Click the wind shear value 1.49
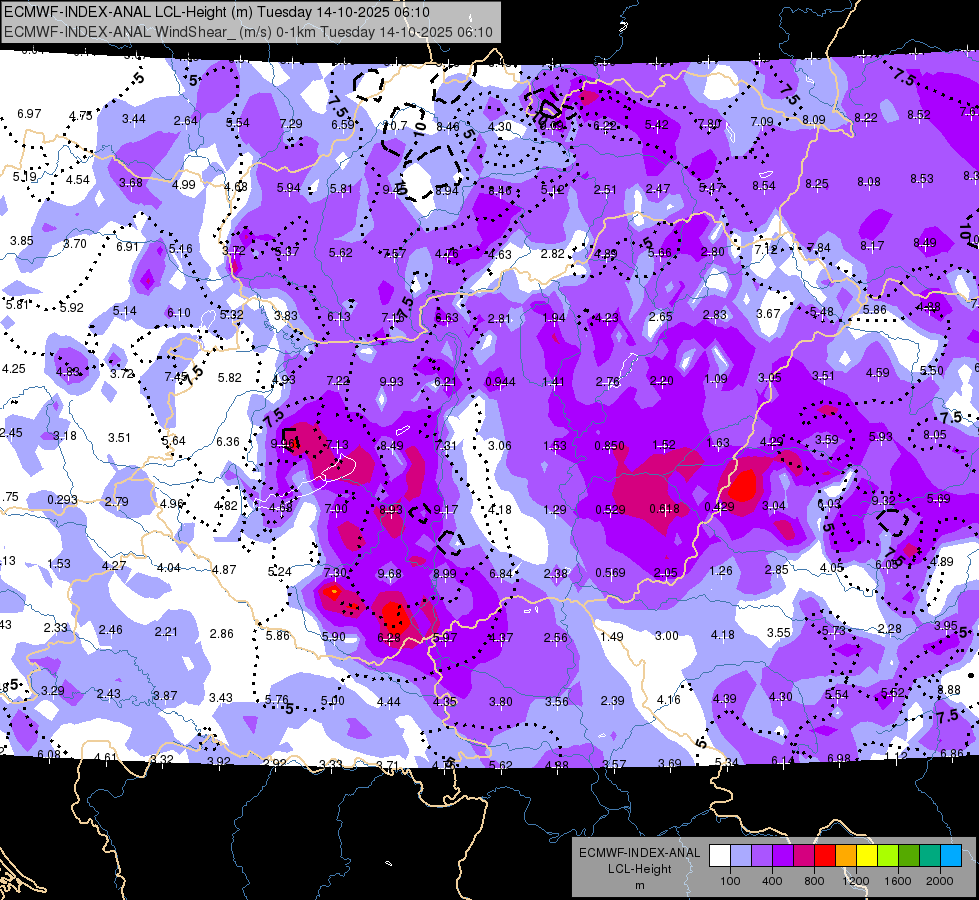 click(611, 636)
